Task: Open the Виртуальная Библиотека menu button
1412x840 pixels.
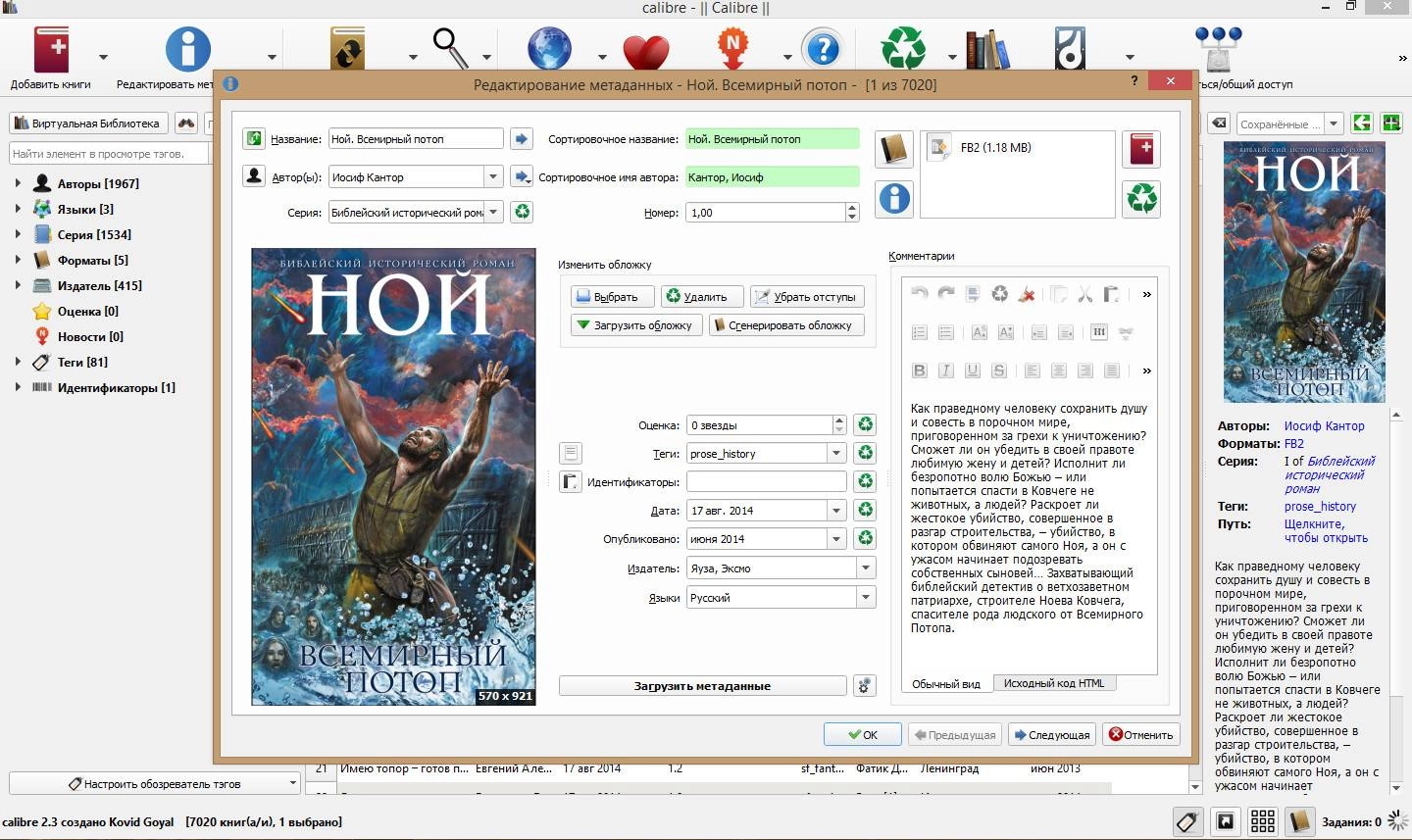Action: [x=88, y=124]
